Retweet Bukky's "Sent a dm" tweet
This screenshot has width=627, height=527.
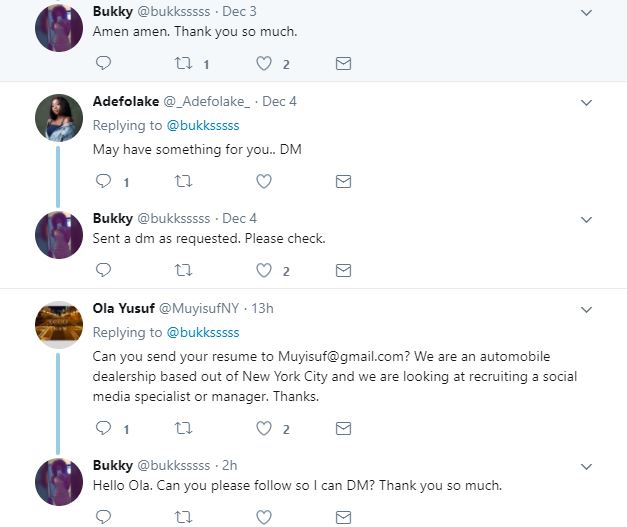click(x=183, y=270)
